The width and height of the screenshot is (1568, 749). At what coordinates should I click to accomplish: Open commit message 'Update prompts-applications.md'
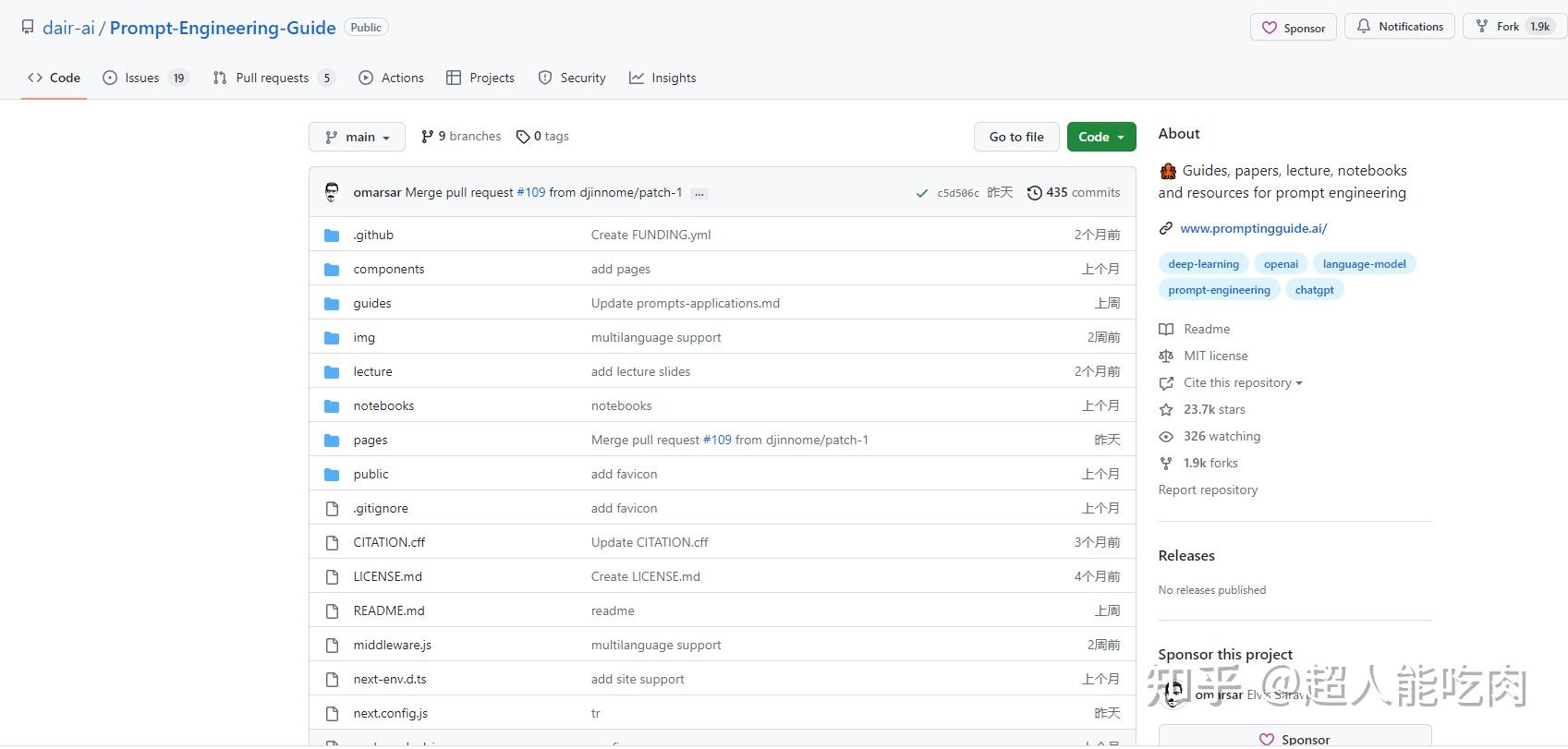click(686, 304)
